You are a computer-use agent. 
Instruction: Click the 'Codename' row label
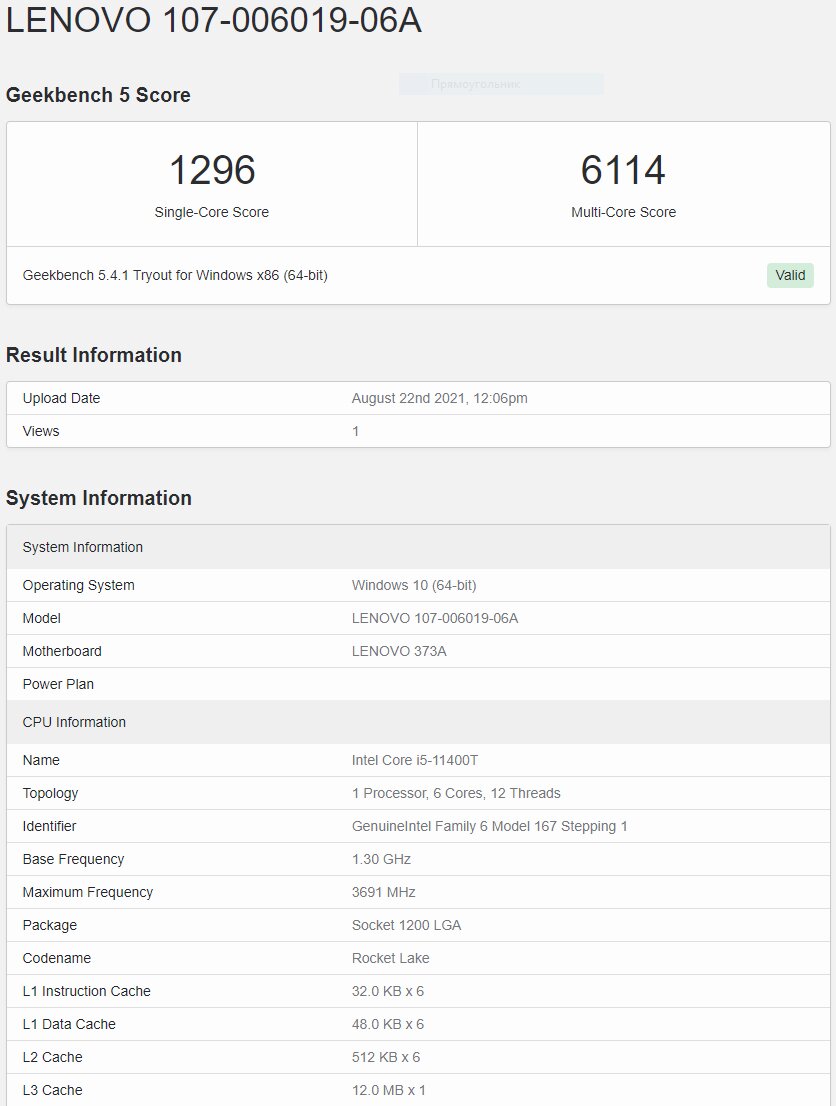coord(56,959)
